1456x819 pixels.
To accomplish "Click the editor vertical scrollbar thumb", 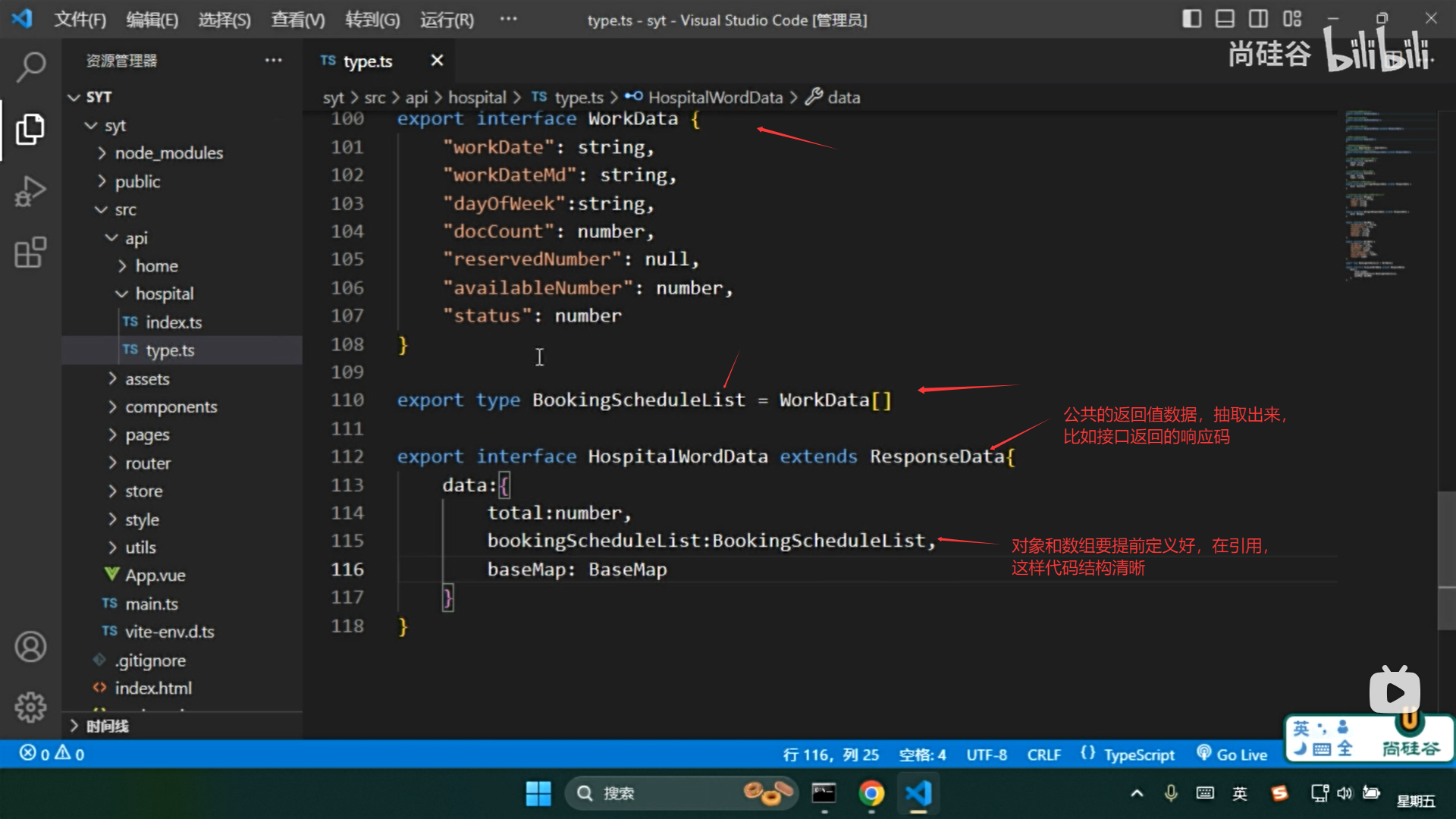I will tap(1446, 560).
